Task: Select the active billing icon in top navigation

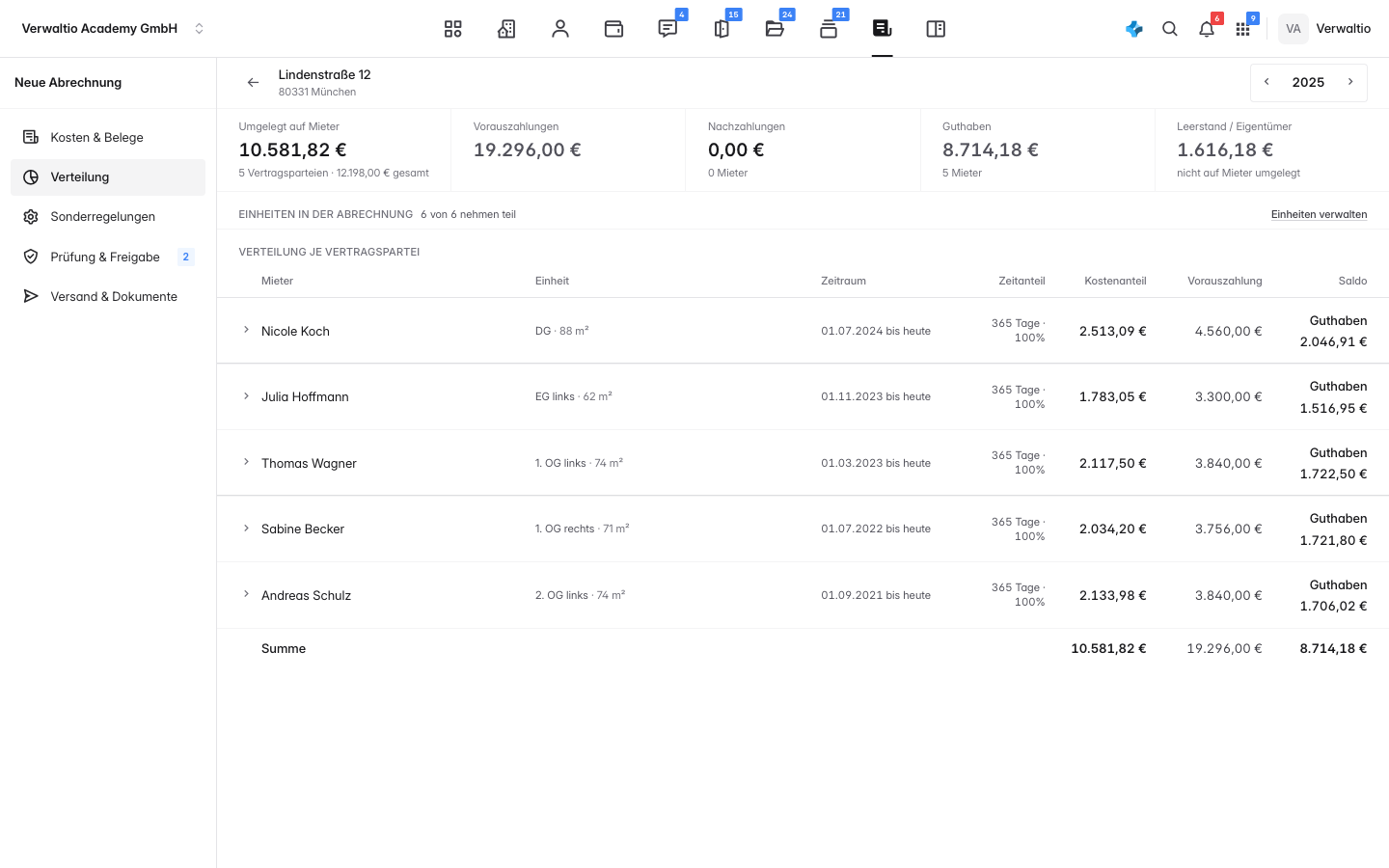Action: (882, 29)
